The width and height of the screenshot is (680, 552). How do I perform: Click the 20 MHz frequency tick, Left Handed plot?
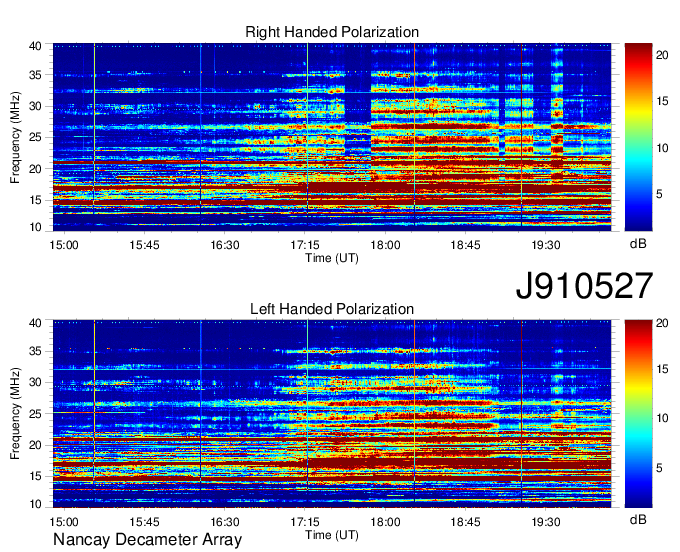coord(35,445)
